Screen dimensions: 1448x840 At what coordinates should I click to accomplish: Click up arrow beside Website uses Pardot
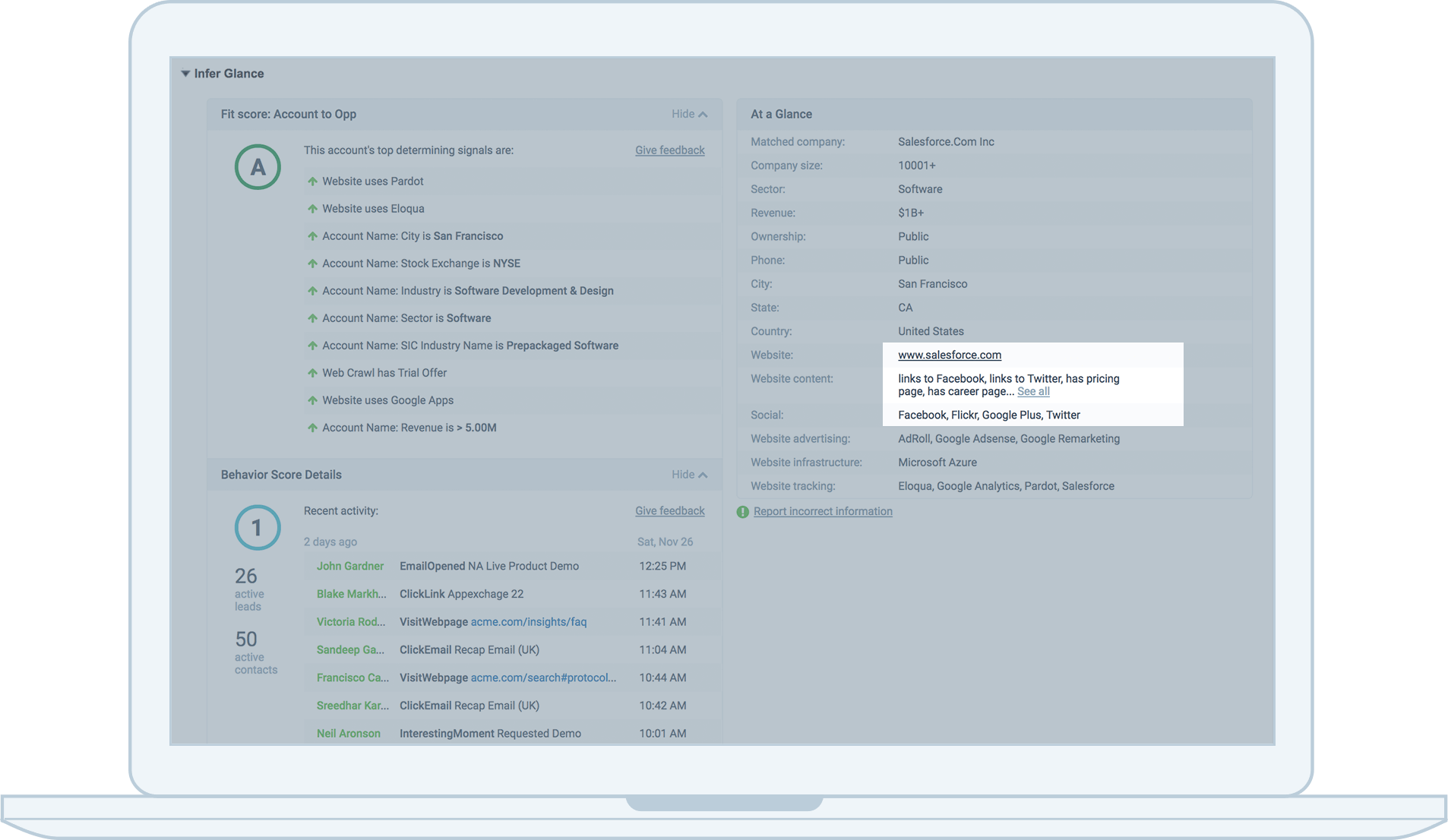pyautogui.click(x=312, y=182)
